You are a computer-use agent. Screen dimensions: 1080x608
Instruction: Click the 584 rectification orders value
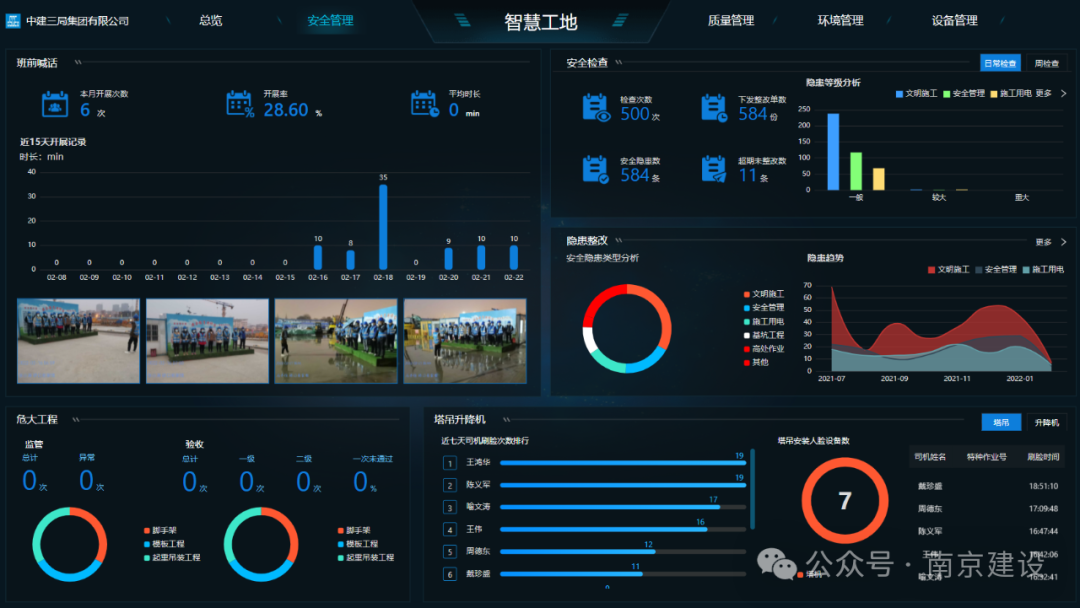(752, 114)
